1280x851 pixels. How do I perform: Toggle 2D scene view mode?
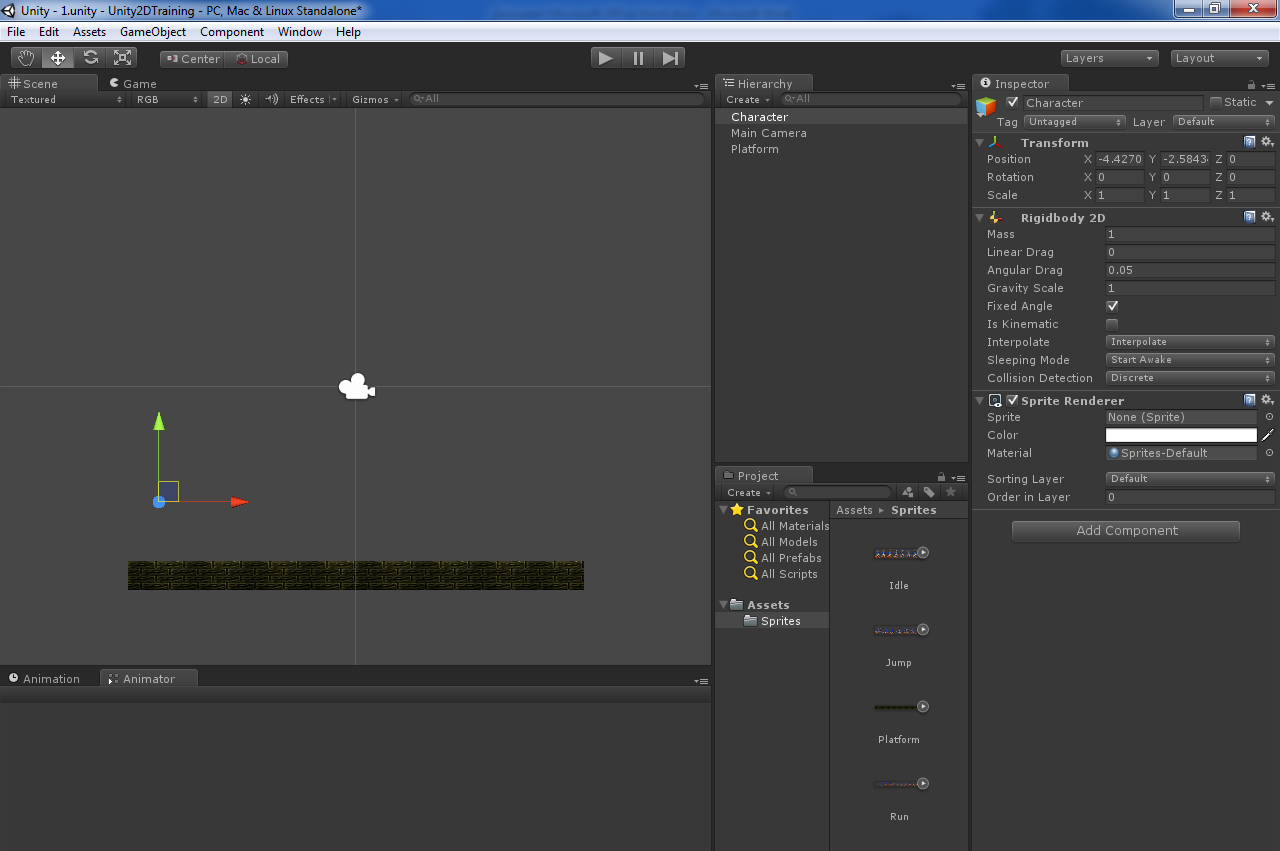tap(220, 99)
